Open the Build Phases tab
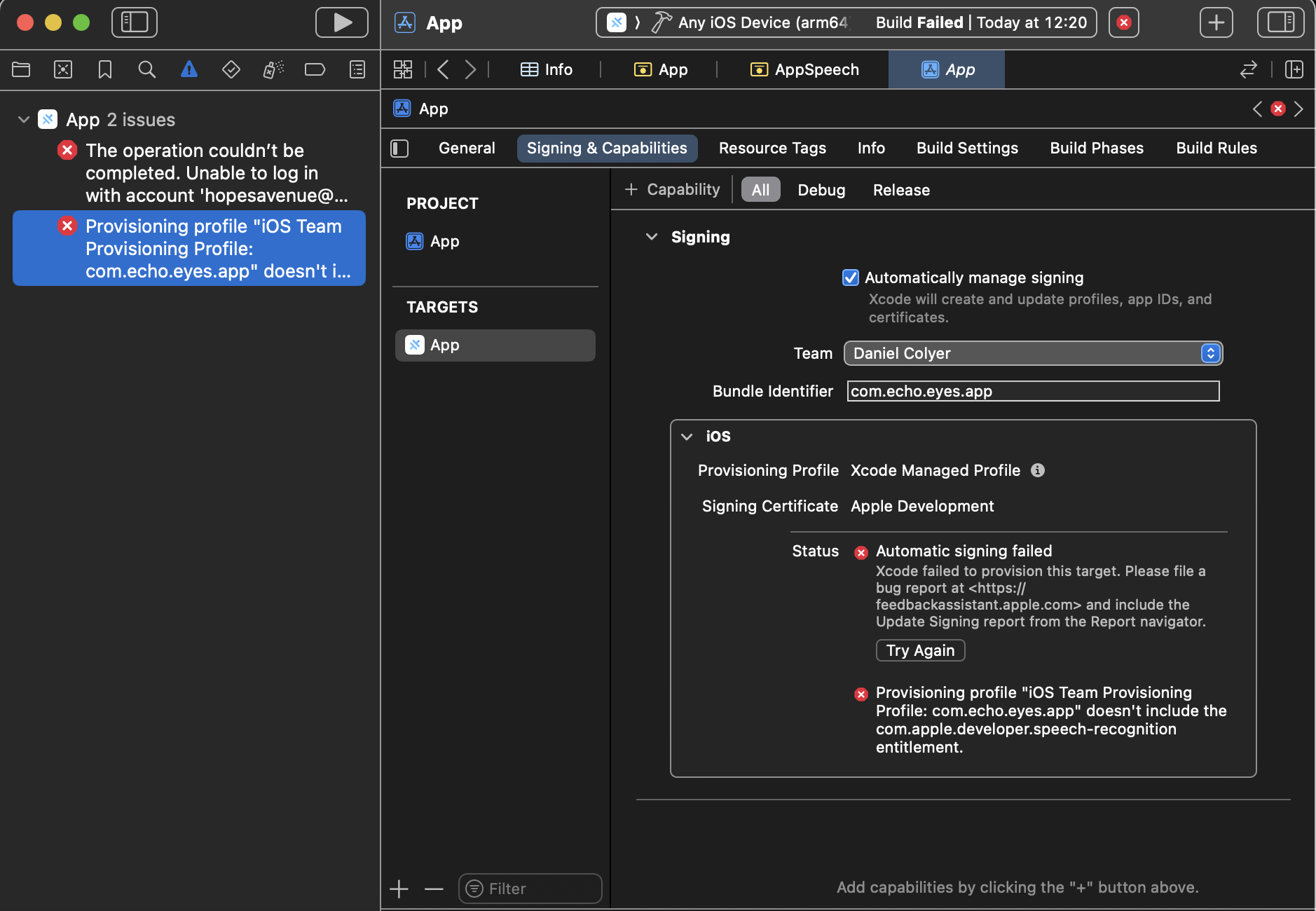 pos(1097,149)
